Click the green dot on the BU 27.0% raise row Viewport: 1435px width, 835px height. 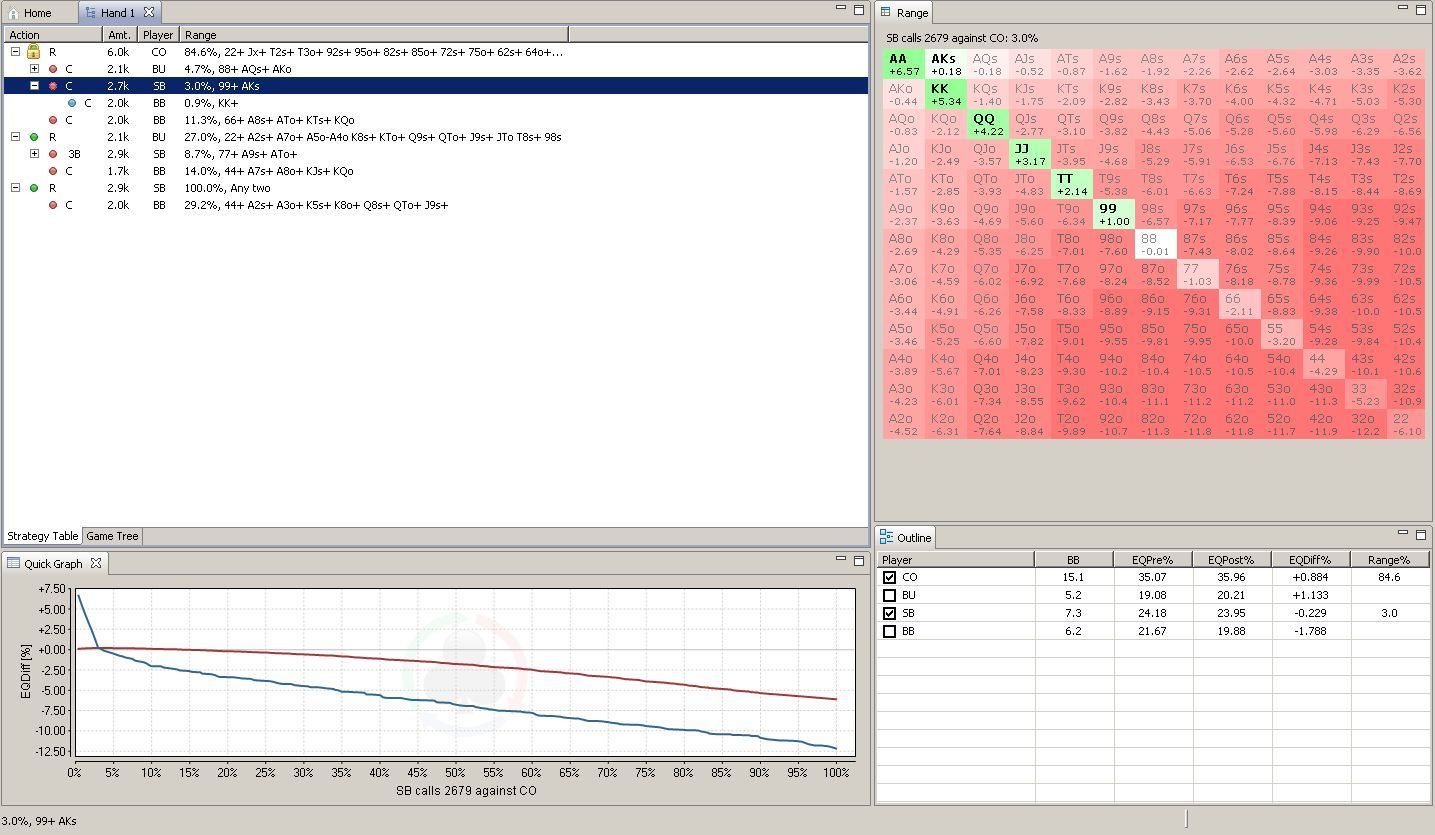pyautogui.click(x=34, y=137)
